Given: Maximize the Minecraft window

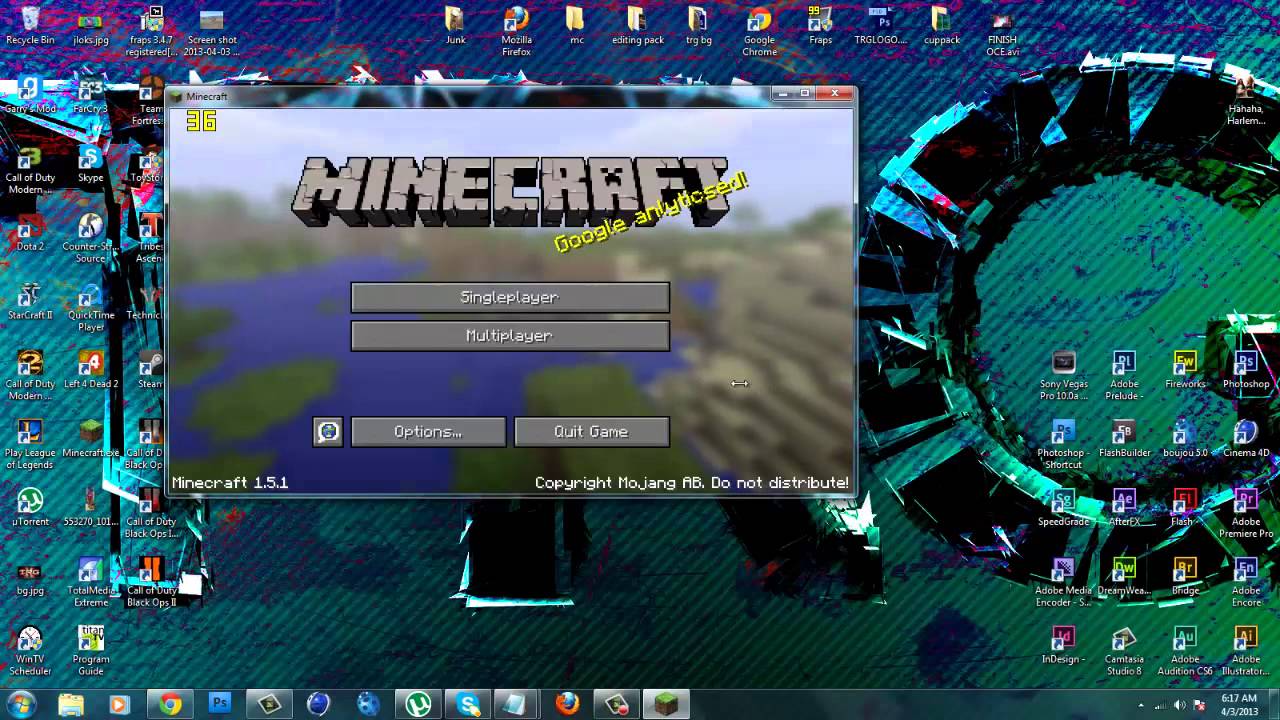Looking at the screenshot, I should coord(806,94).
